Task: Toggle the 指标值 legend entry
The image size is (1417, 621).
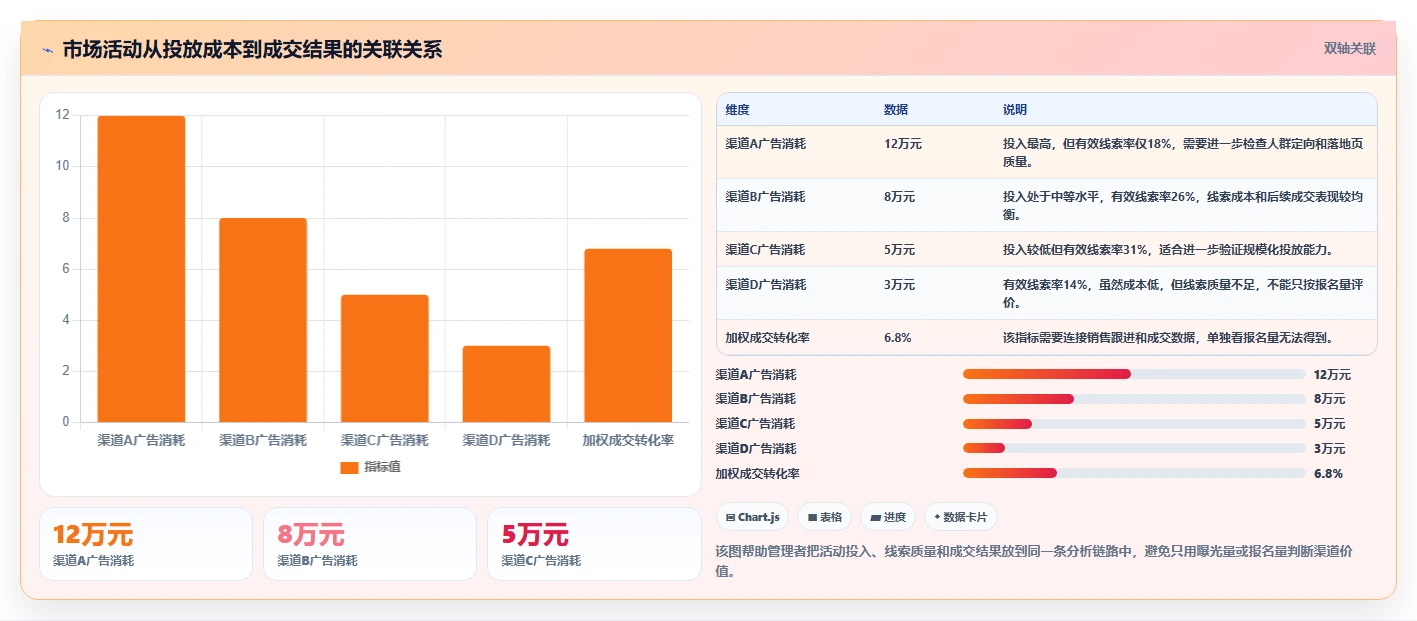Action: tap(371, 467)
